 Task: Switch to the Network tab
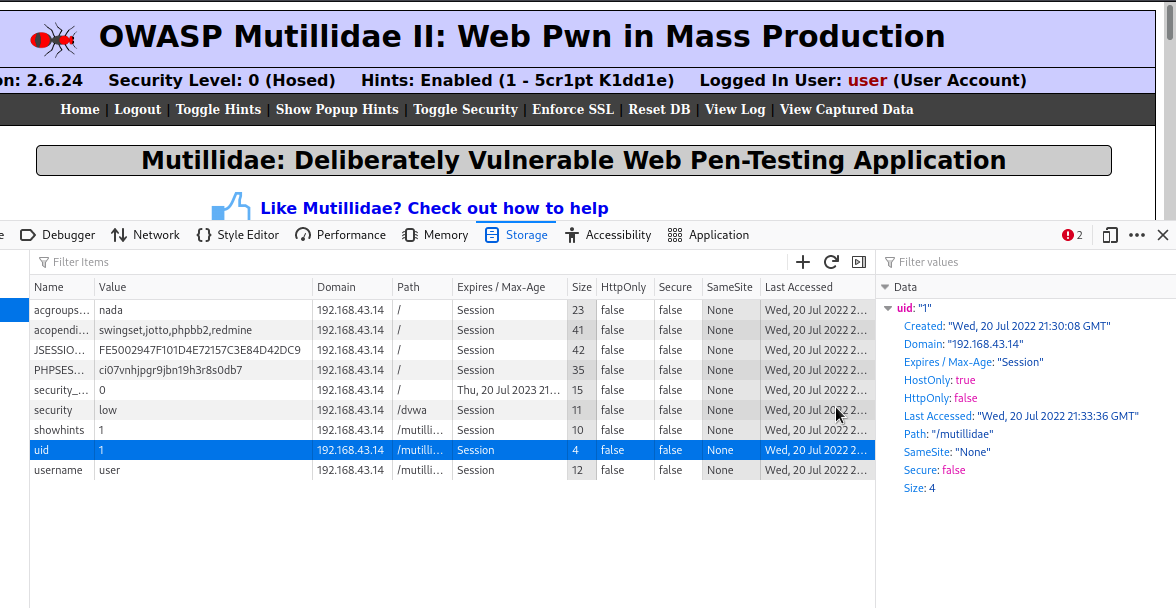tap(146, 235)
